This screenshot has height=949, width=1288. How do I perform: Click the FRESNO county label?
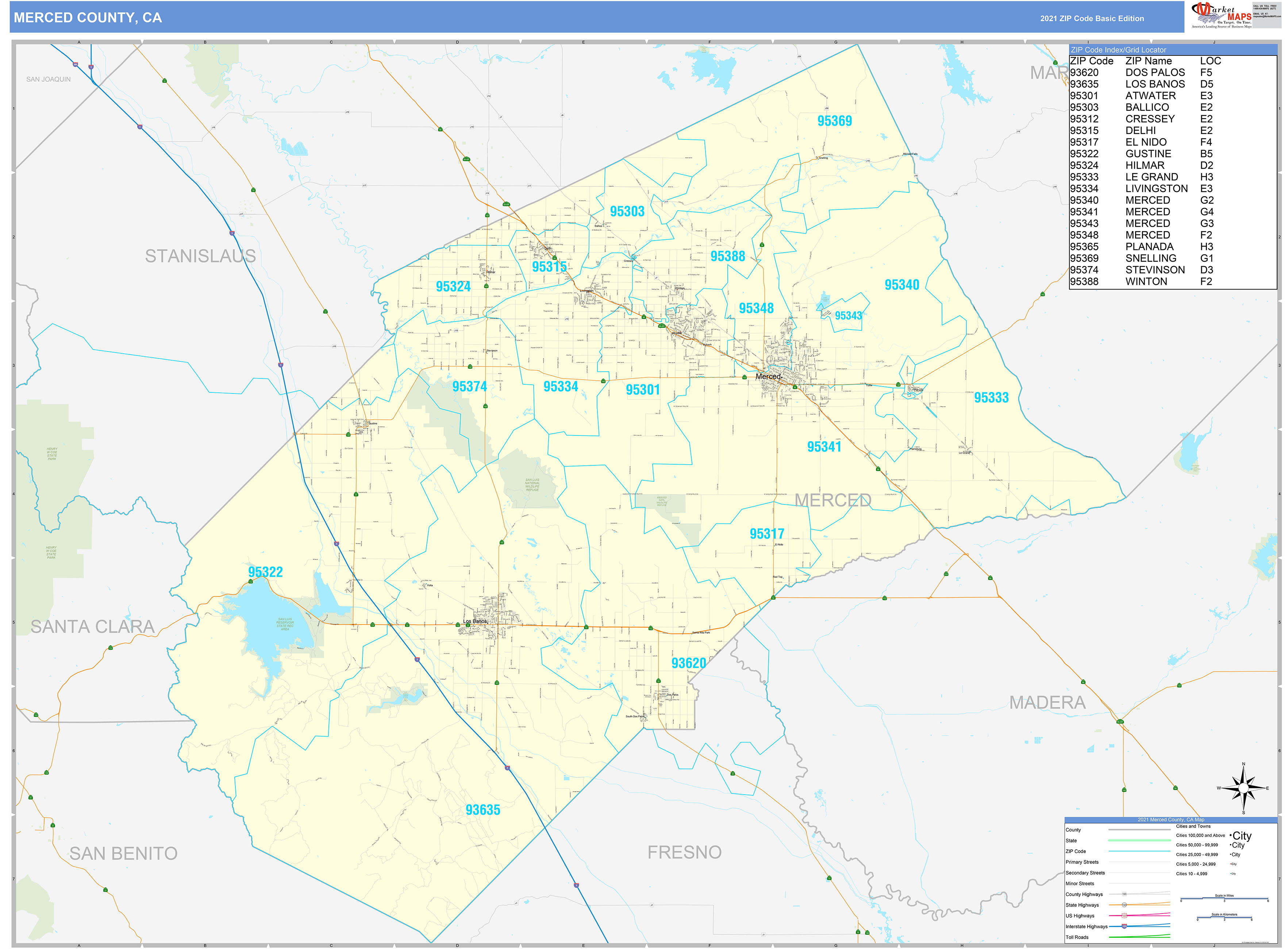tap(684, 853)
